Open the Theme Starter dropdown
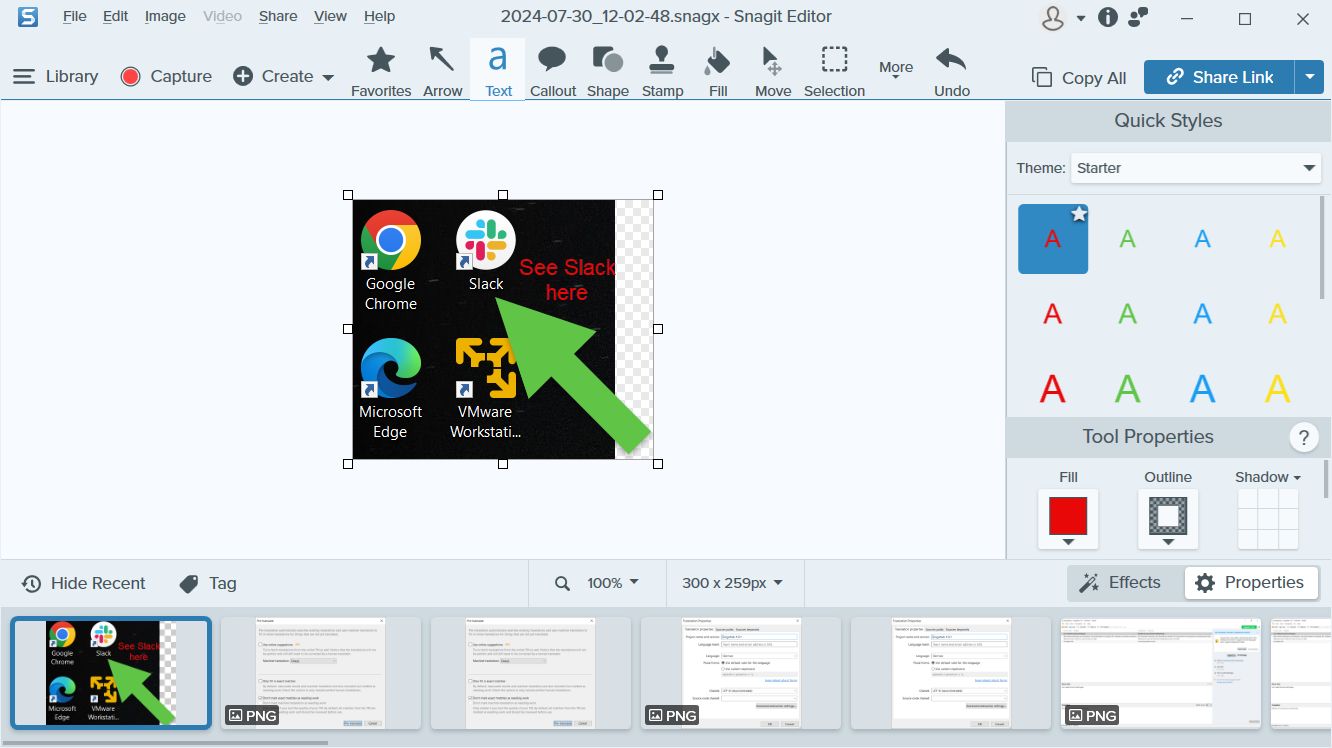Viewport: 1332px width, 748px height. 1196,168
